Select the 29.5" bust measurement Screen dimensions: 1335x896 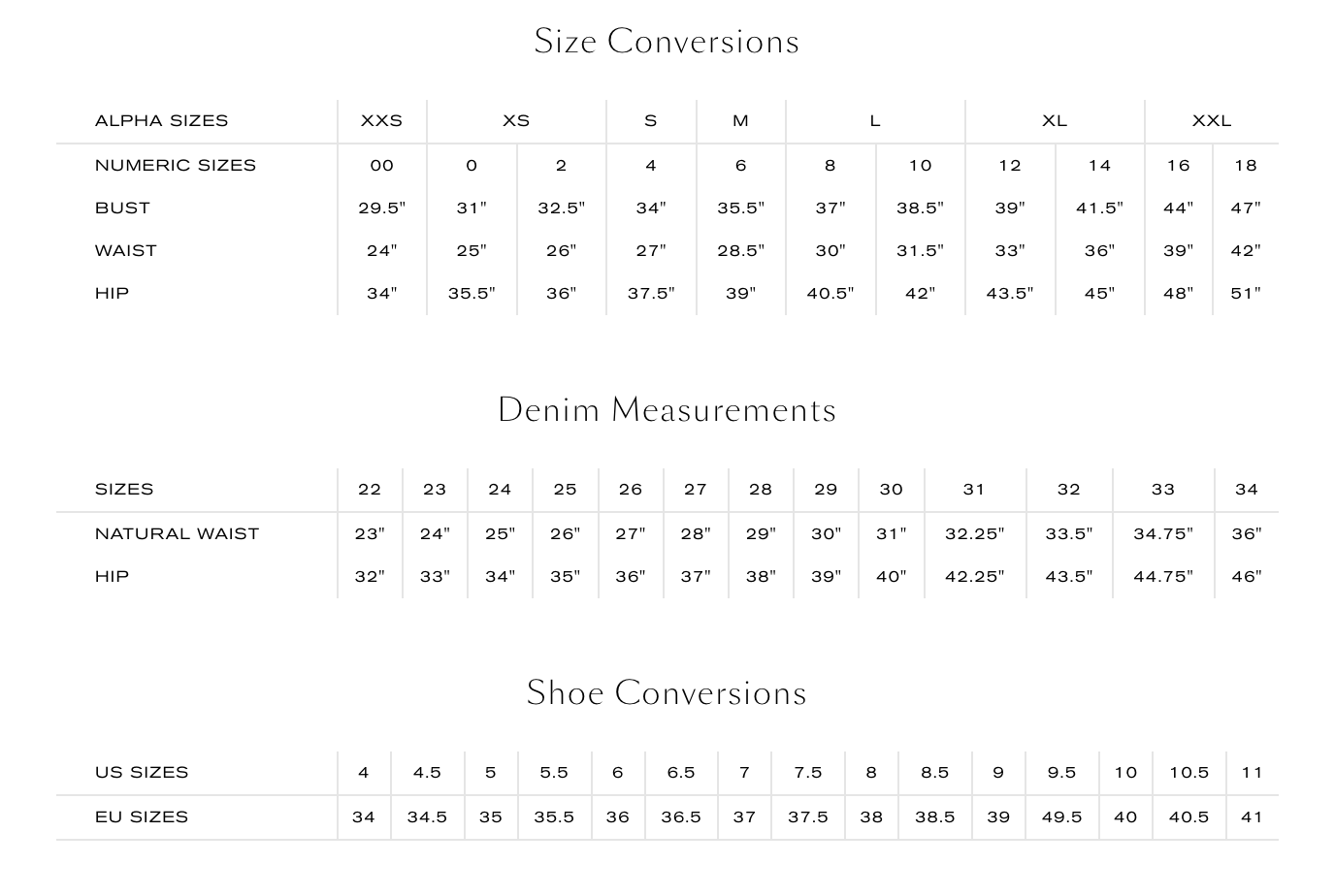point(381,208)
